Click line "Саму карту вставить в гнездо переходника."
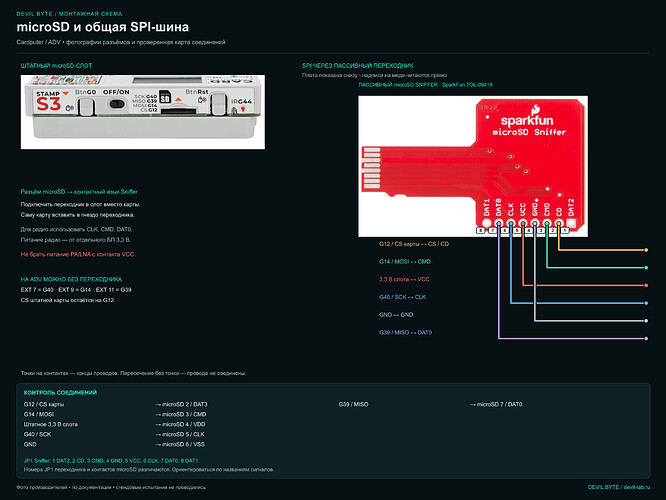 coord(78,215)
